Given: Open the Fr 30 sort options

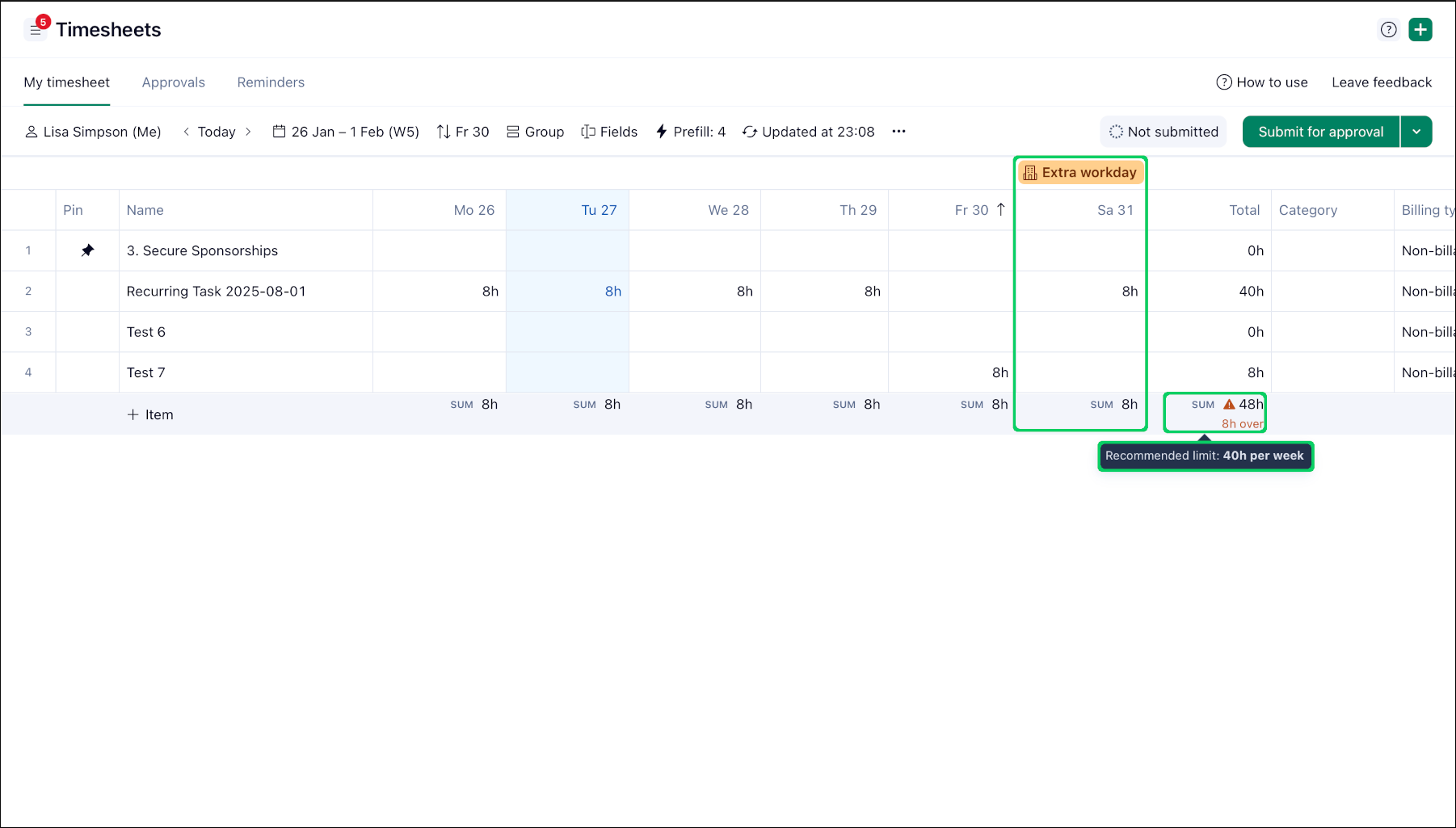Looking at the screenshot, I should coord(463,132).
